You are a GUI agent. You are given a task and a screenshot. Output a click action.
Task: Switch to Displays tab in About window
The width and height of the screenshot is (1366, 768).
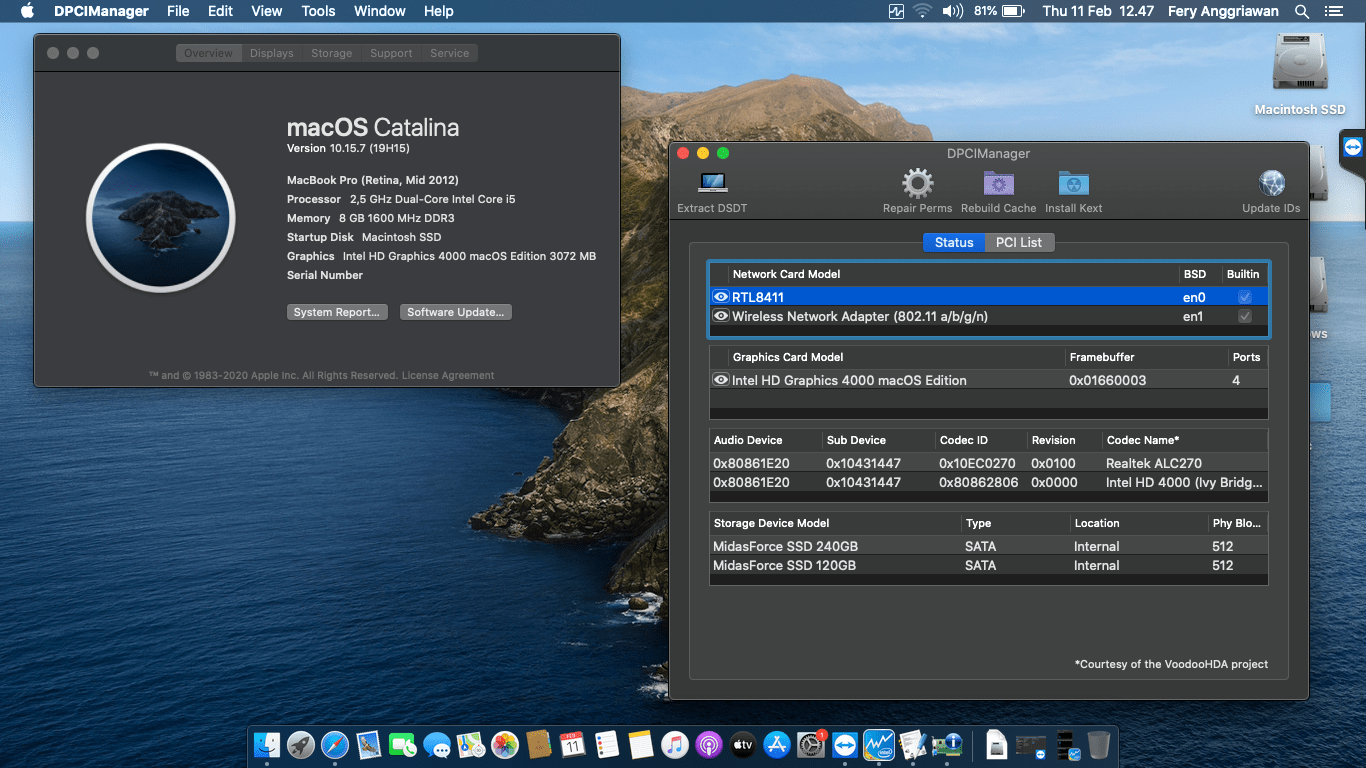[272, 53]
